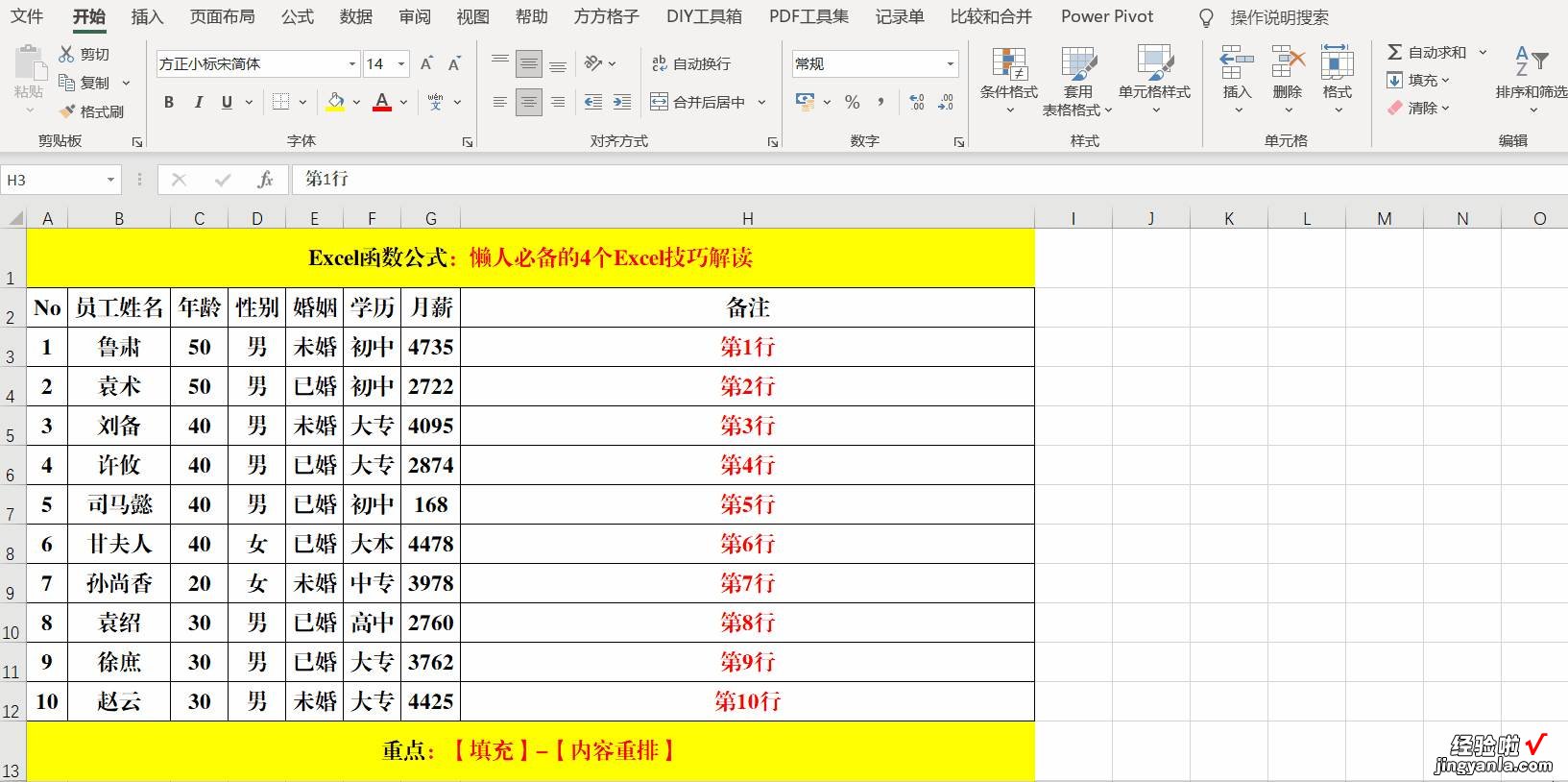Open Merge & Center dropdown arrow
Image resolution: width=1568 pixels, height=782 pixels.
click(x=761, y=102)
